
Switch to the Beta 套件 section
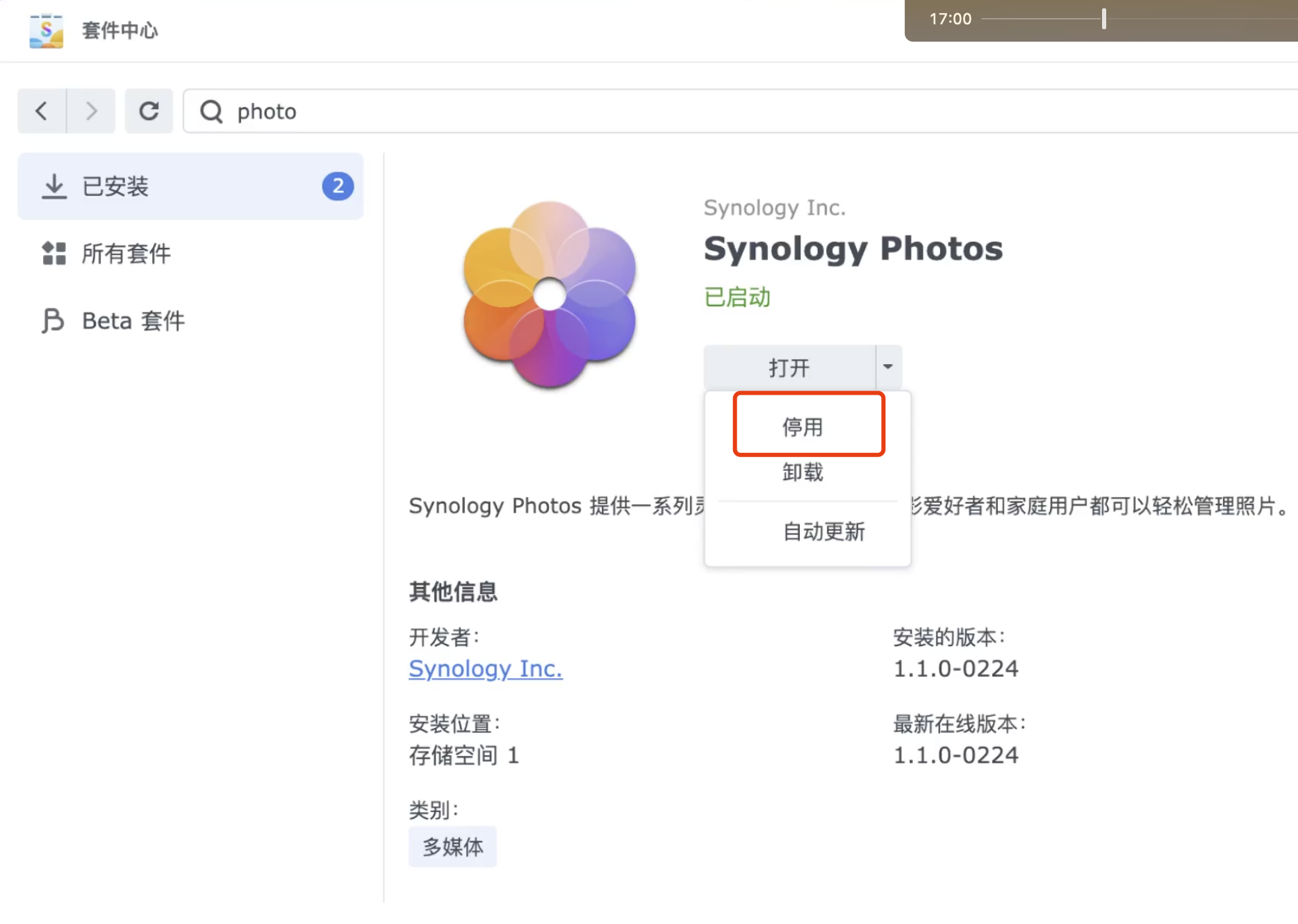coord(132,320)
